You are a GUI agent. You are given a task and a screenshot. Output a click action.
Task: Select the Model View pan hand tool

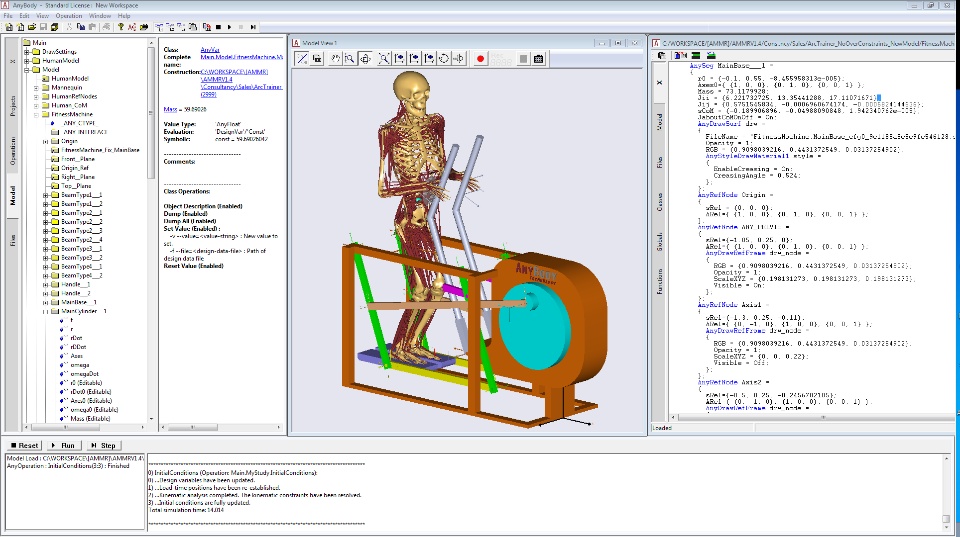tap(336, 59)
